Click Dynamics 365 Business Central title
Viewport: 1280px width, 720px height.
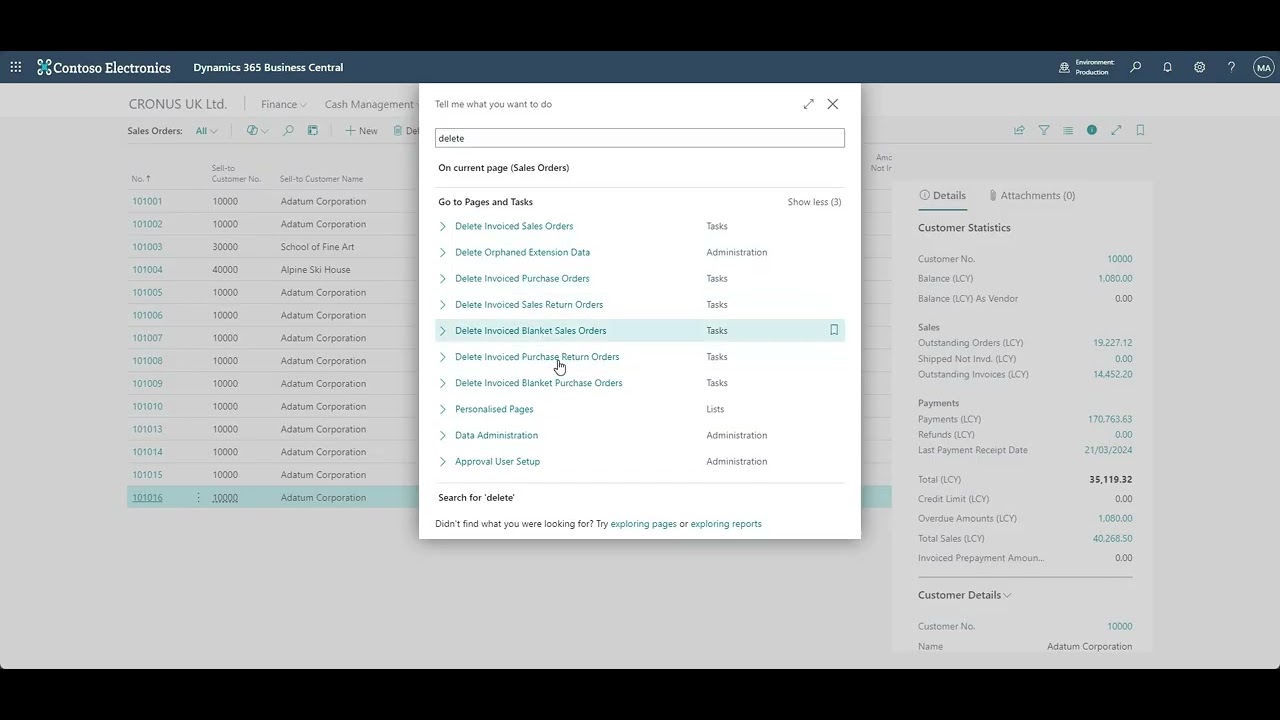pos(268,67)
